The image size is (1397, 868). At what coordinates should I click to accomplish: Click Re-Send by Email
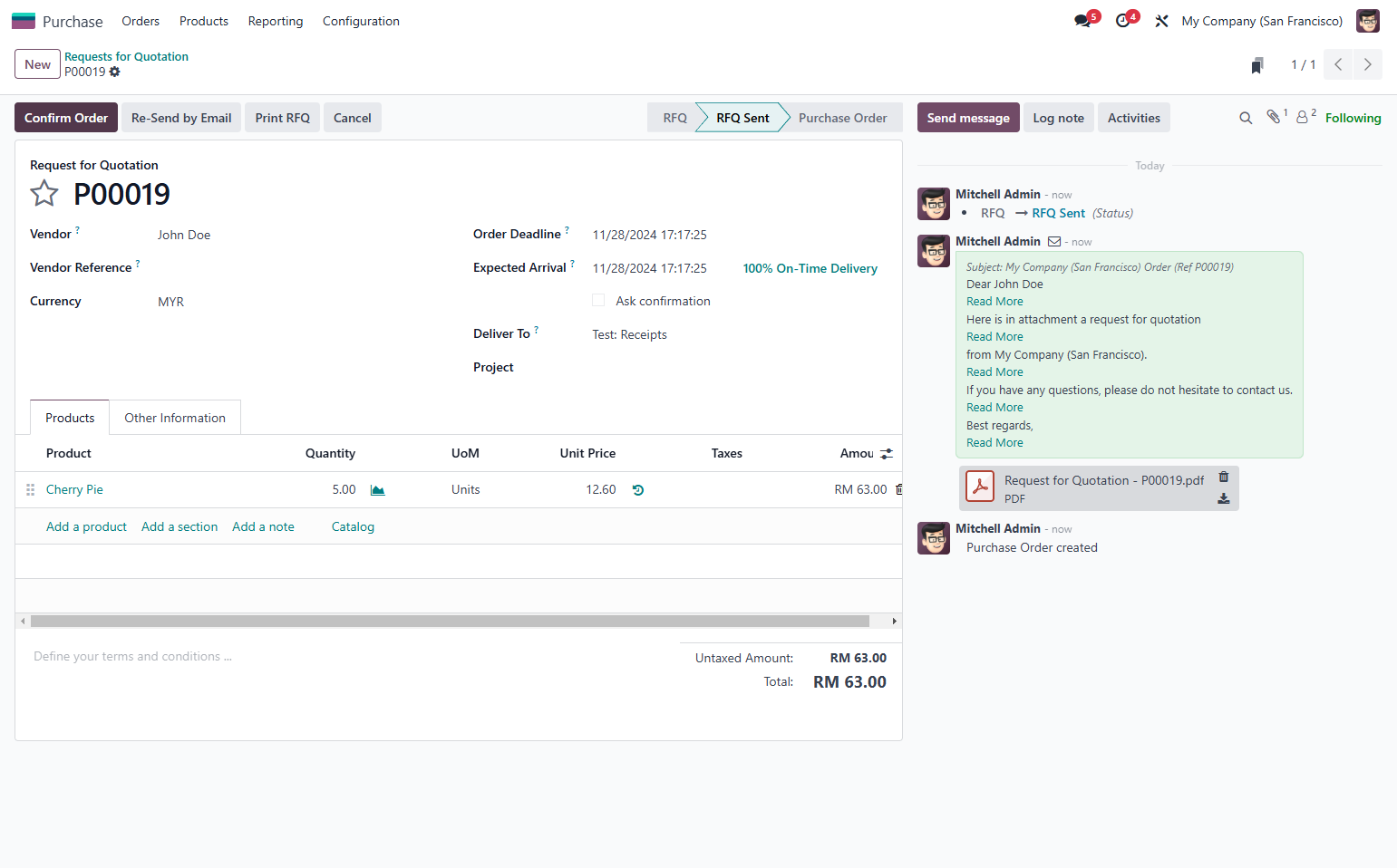click(x=181, y=118)
